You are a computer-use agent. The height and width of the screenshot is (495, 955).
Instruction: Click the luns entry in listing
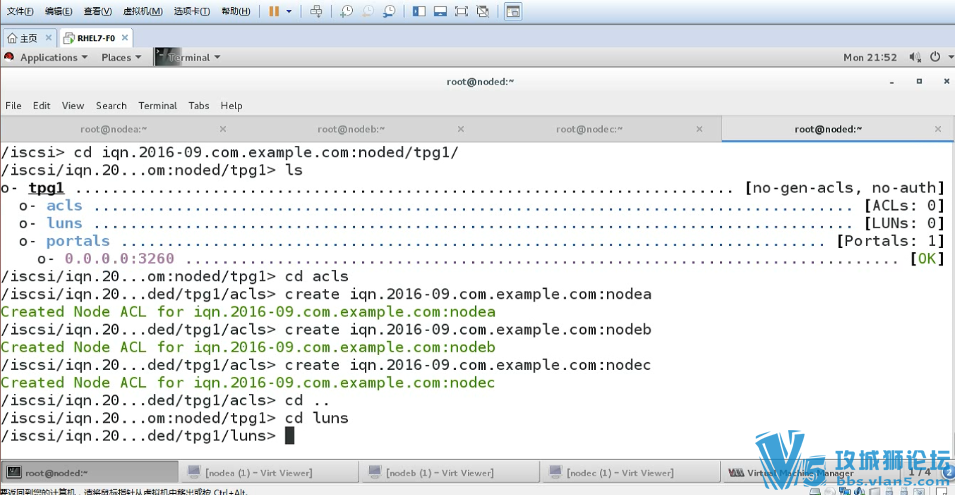click(x=64, y=223)
